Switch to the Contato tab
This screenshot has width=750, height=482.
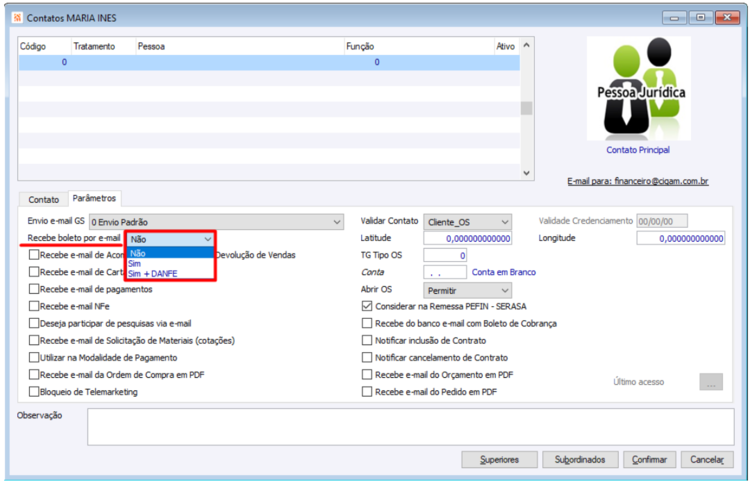(x=44, y=199)
